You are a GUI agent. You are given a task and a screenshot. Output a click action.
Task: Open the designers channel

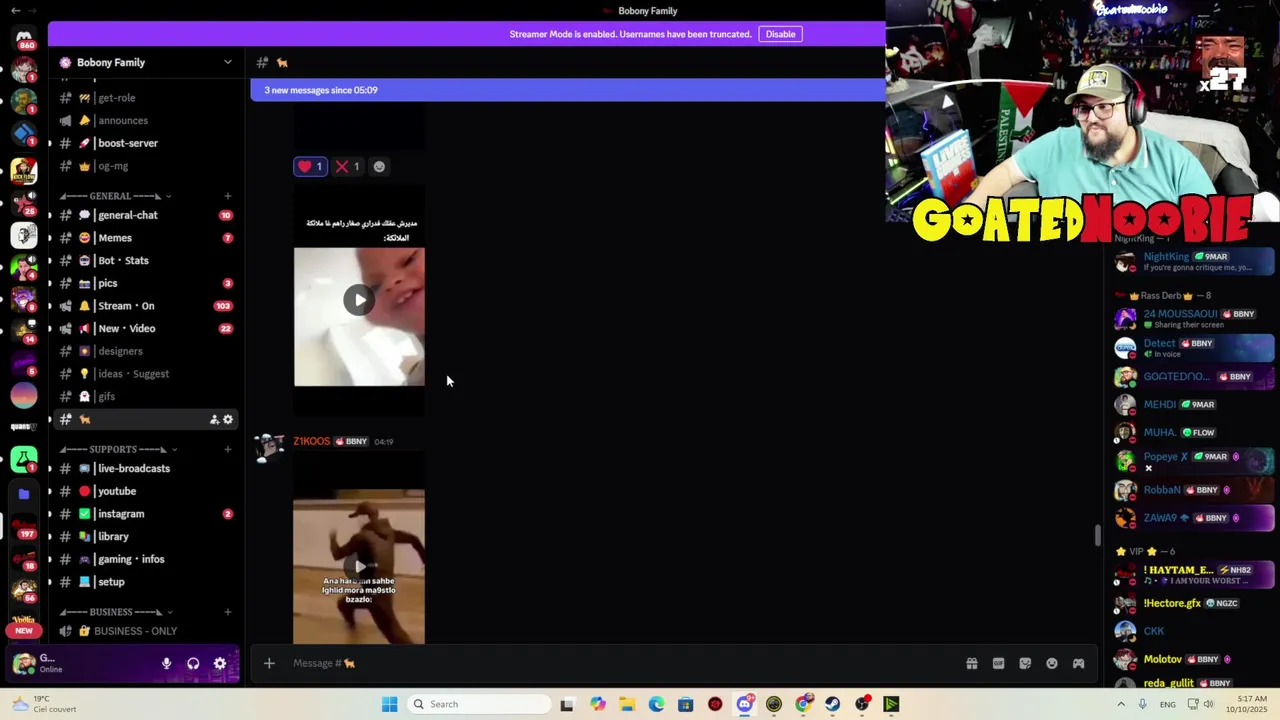(146, 351)
